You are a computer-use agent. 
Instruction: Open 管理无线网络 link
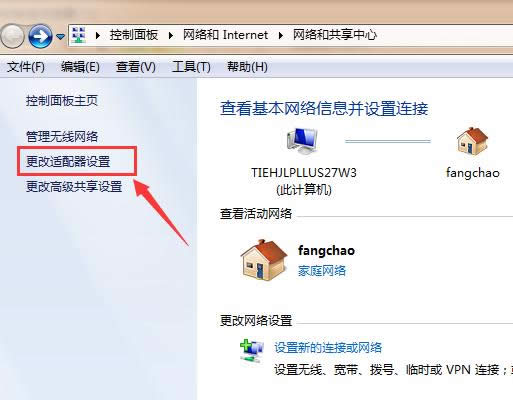62,136
